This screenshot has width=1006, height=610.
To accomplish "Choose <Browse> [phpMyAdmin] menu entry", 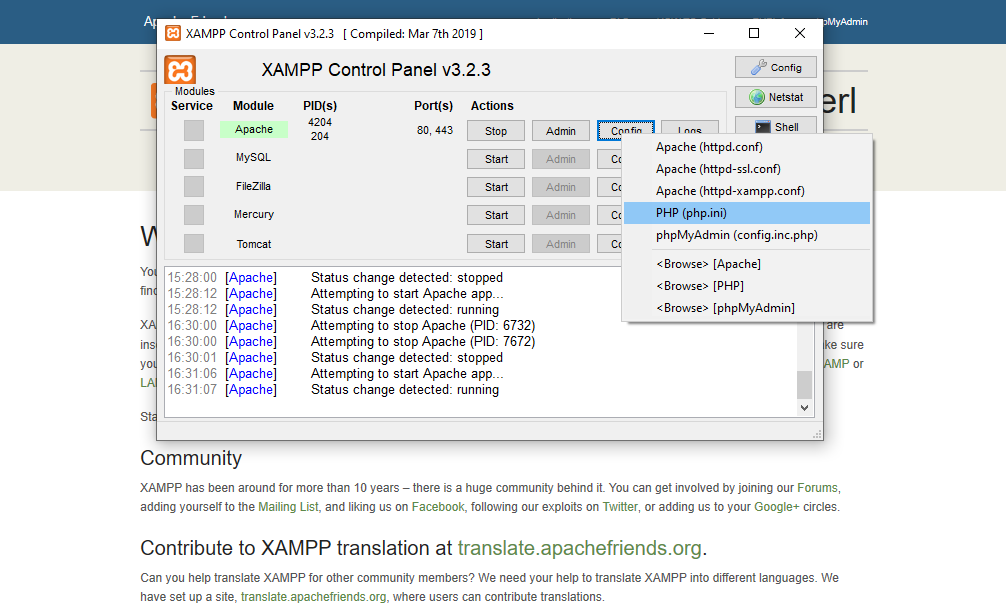I will (x=747, y=308).
